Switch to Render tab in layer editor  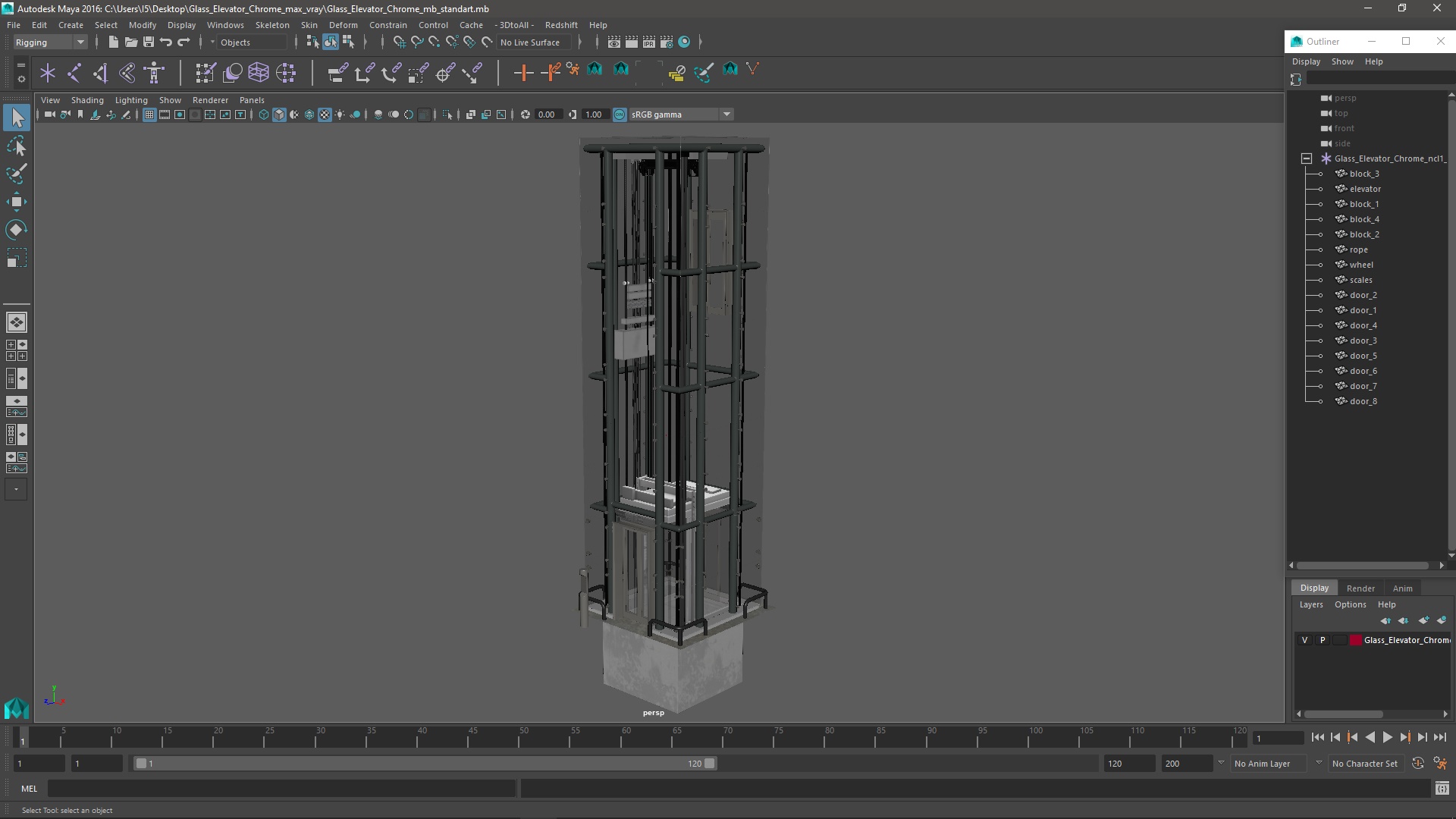pos(1360,588)
